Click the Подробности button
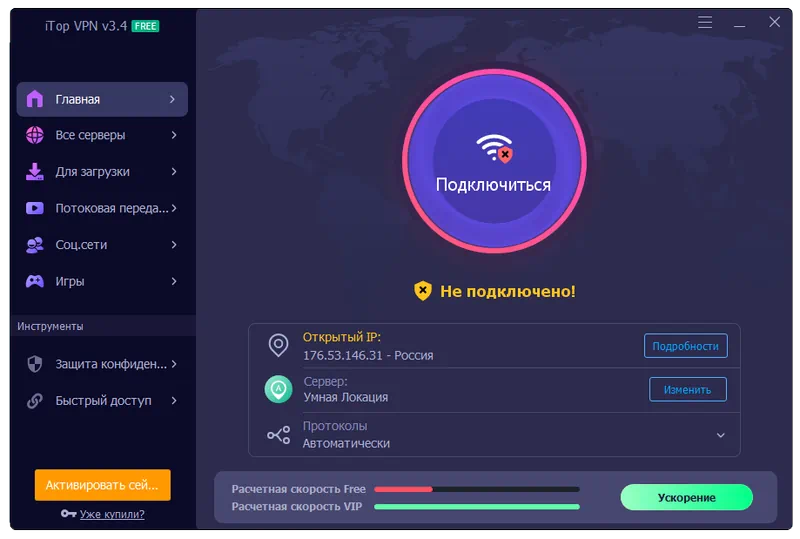Screen dimensions: 800x539 pos(685,346)
